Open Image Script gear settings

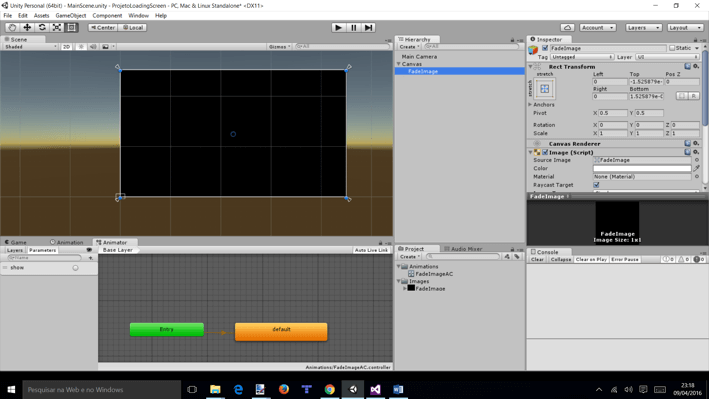[x=696, y=152]
